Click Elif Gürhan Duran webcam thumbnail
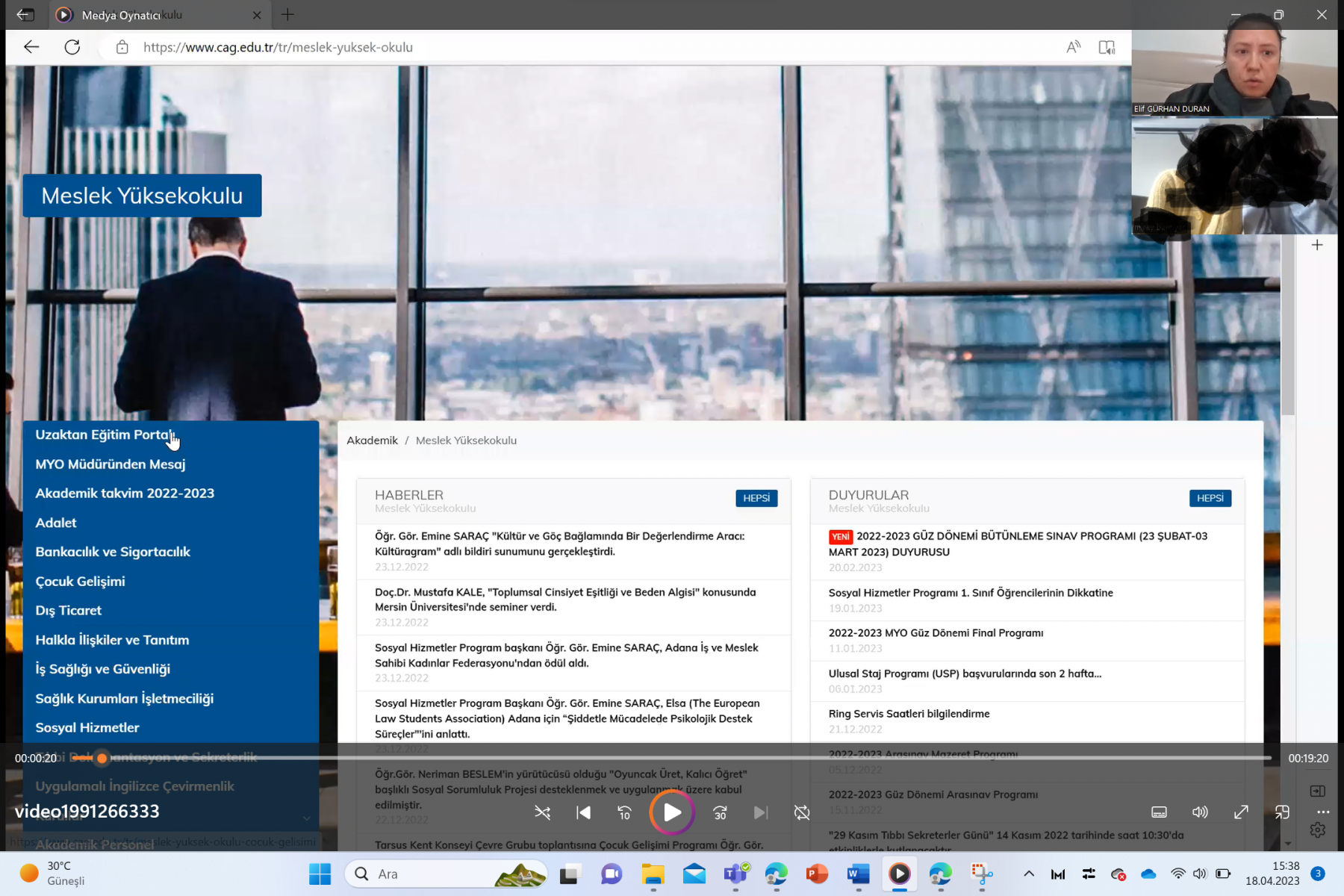 (1234, 73)
